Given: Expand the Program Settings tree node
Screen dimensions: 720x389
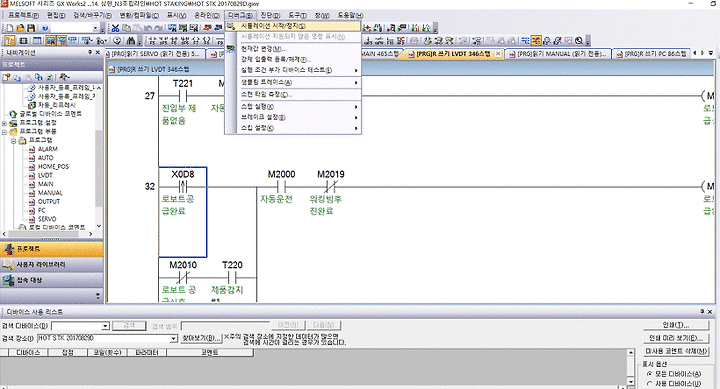Looking at the screenshot, I should pos(5,123).
